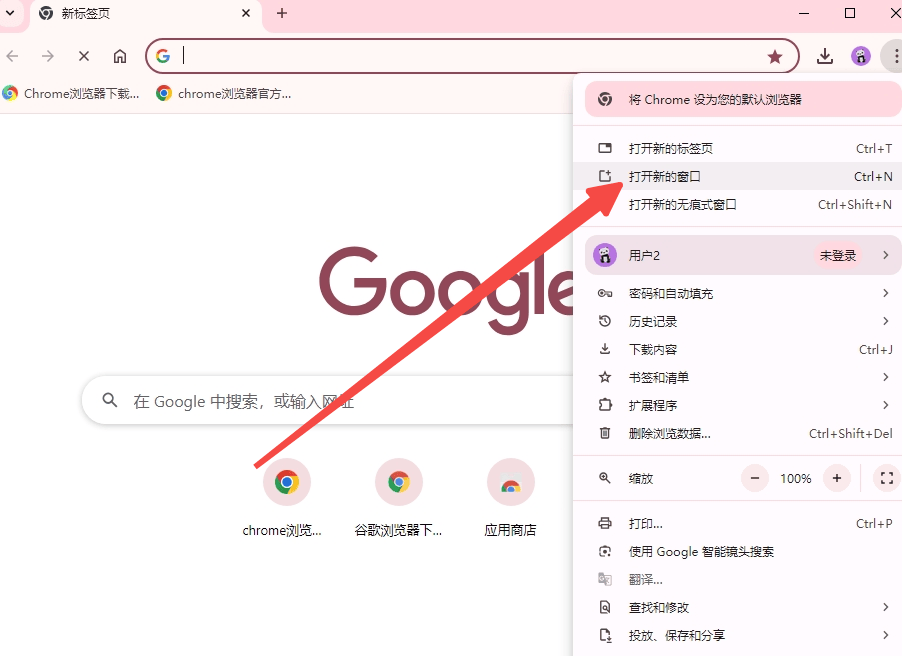
Task: Open 密码和自动填充 submenu
Action: coord(737,293)
